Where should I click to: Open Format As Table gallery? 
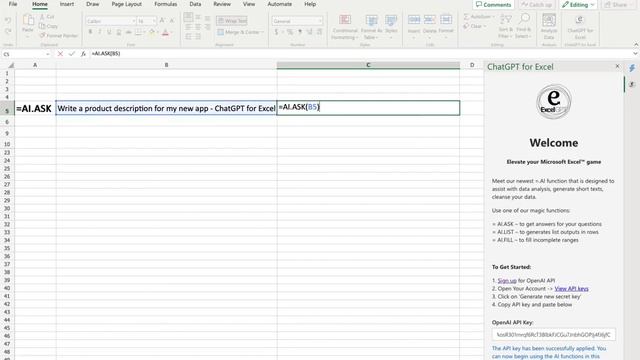tap(371, 27)
